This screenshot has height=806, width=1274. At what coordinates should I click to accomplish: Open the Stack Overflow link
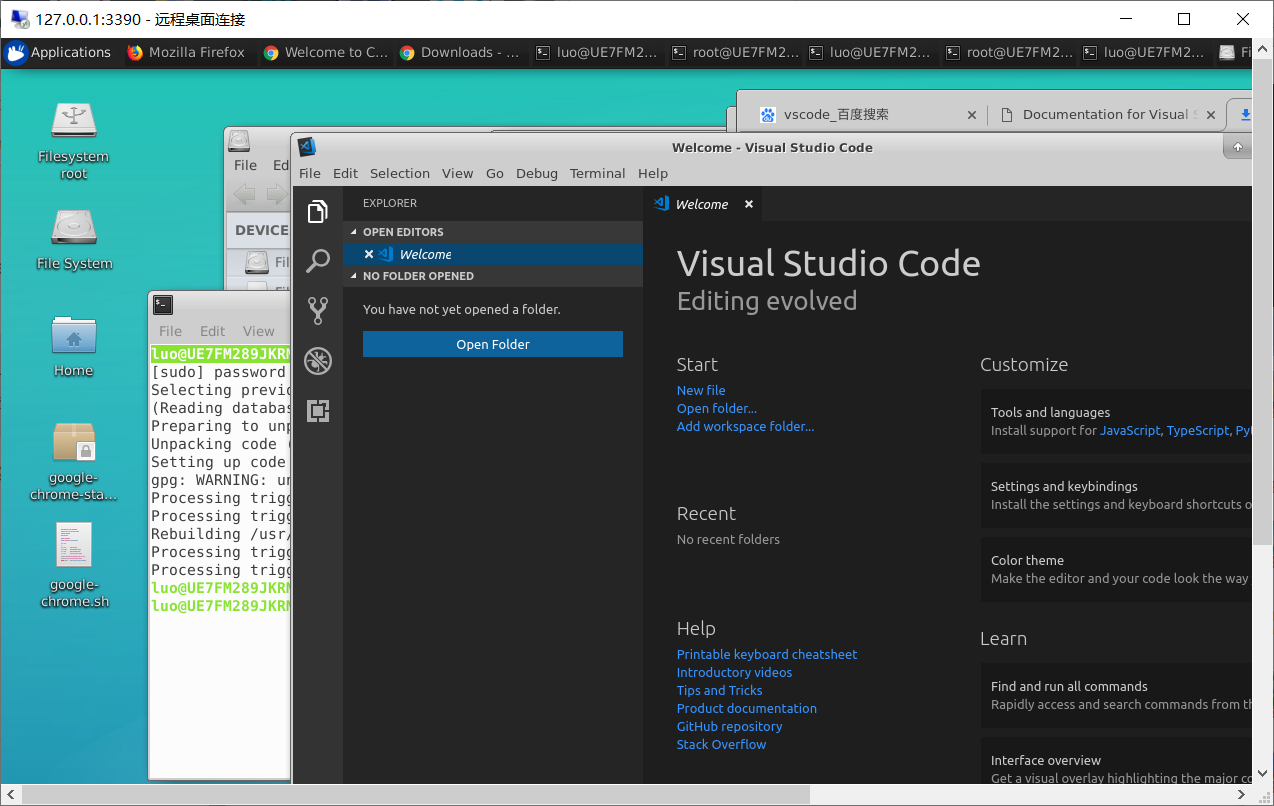(x=721, y=744)
